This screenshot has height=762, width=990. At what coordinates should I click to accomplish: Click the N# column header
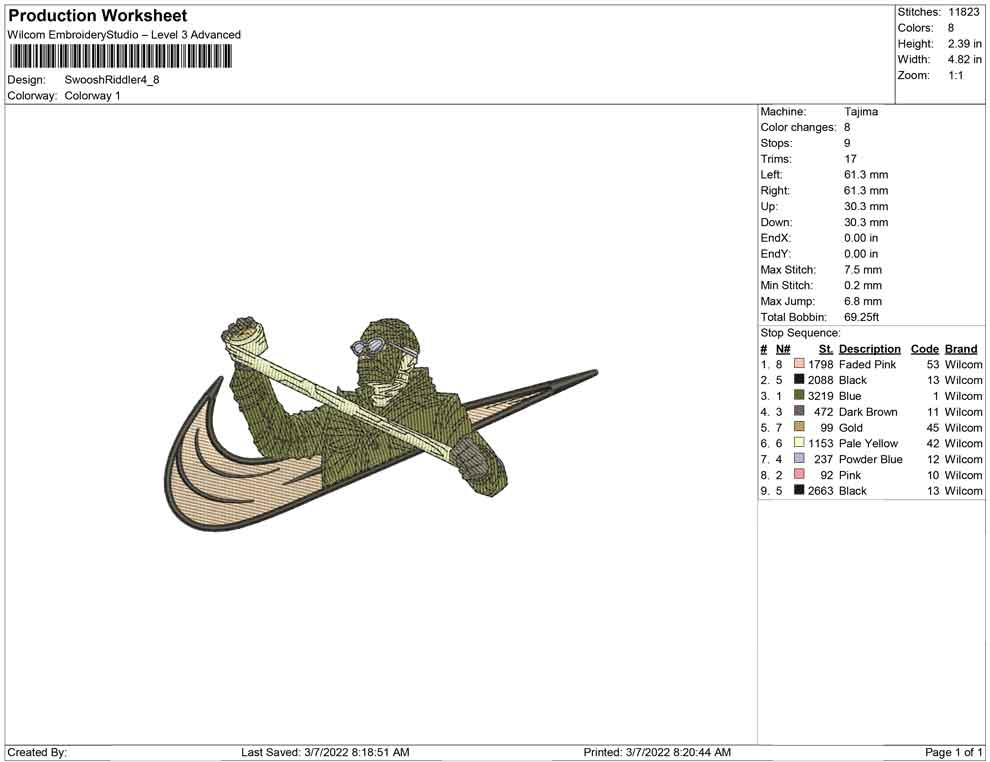tap(783, 349)
